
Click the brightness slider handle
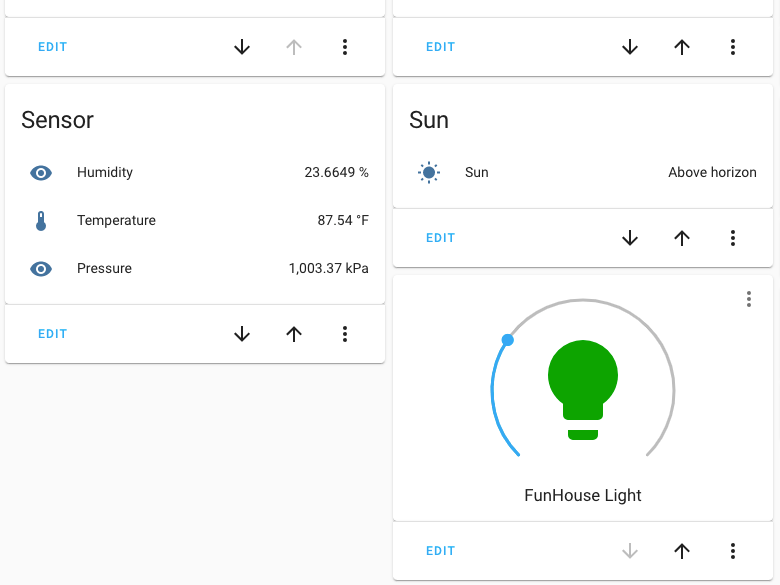coord(507,340)
